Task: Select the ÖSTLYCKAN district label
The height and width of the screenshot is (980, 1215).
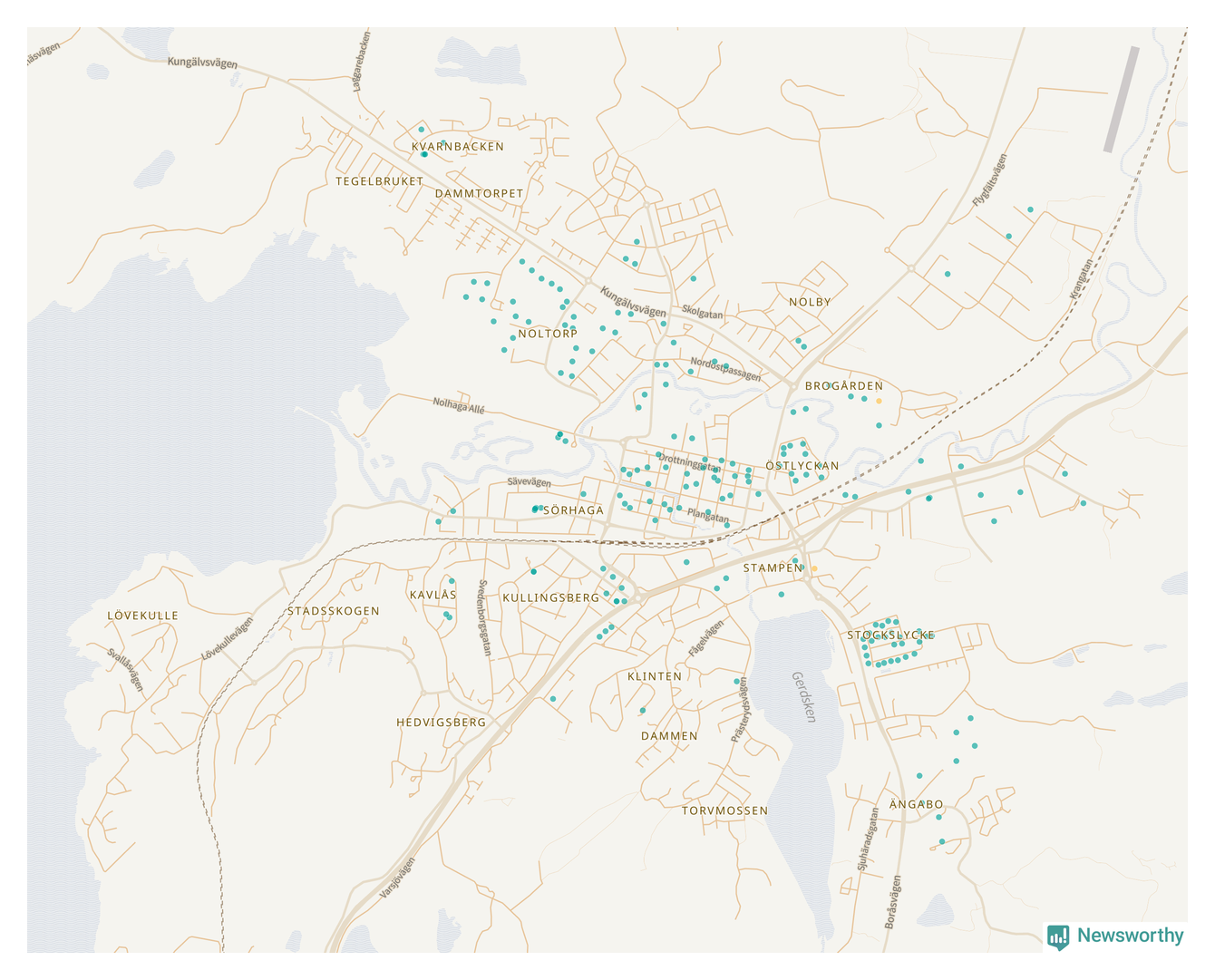Action: tap(802, 465)
